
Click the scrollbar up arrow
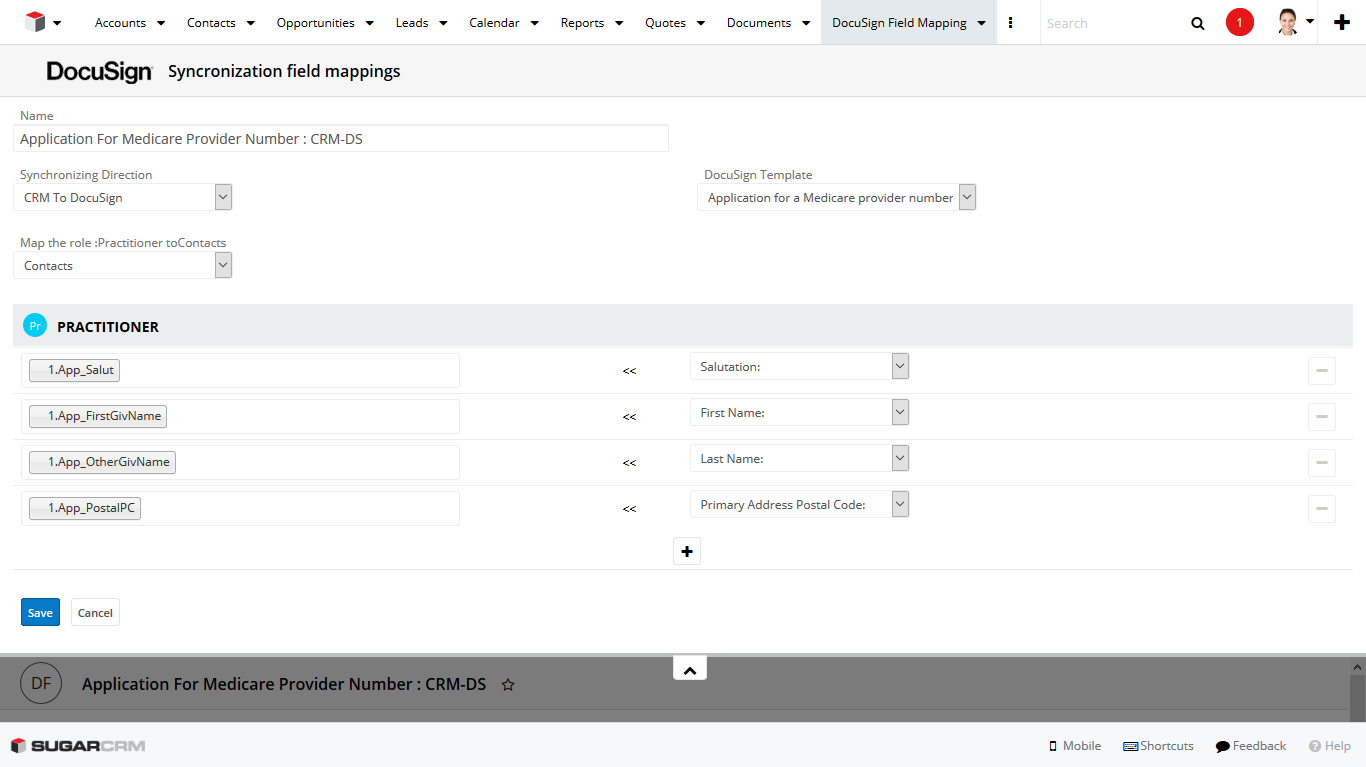(1358, 667)
